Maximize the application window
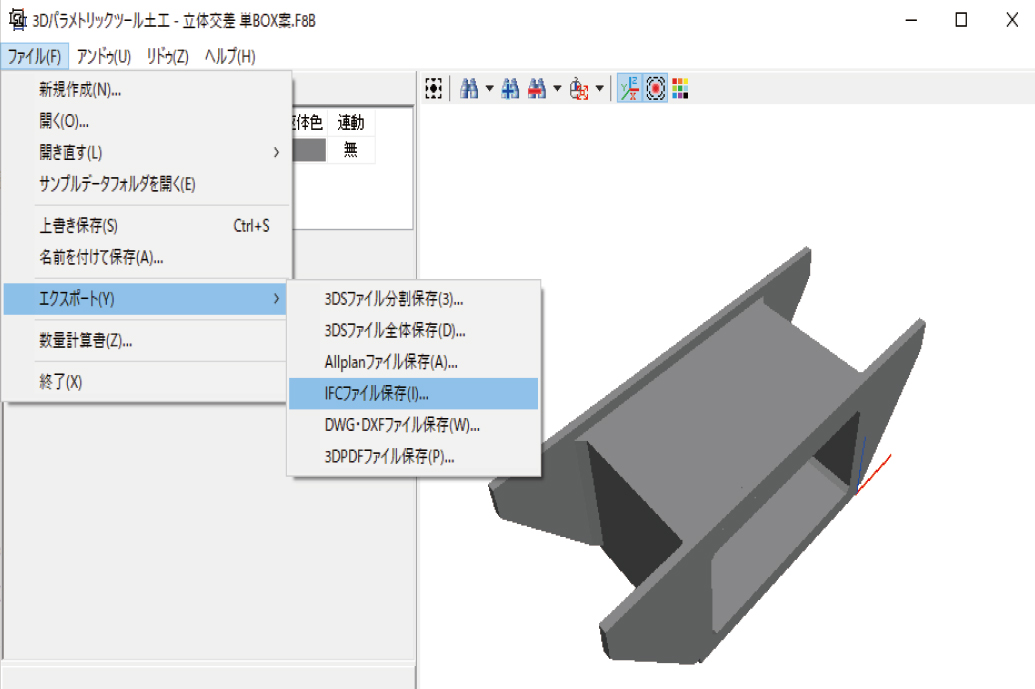Viewport: 1035px width, 689px height. (x=961, y=20)
